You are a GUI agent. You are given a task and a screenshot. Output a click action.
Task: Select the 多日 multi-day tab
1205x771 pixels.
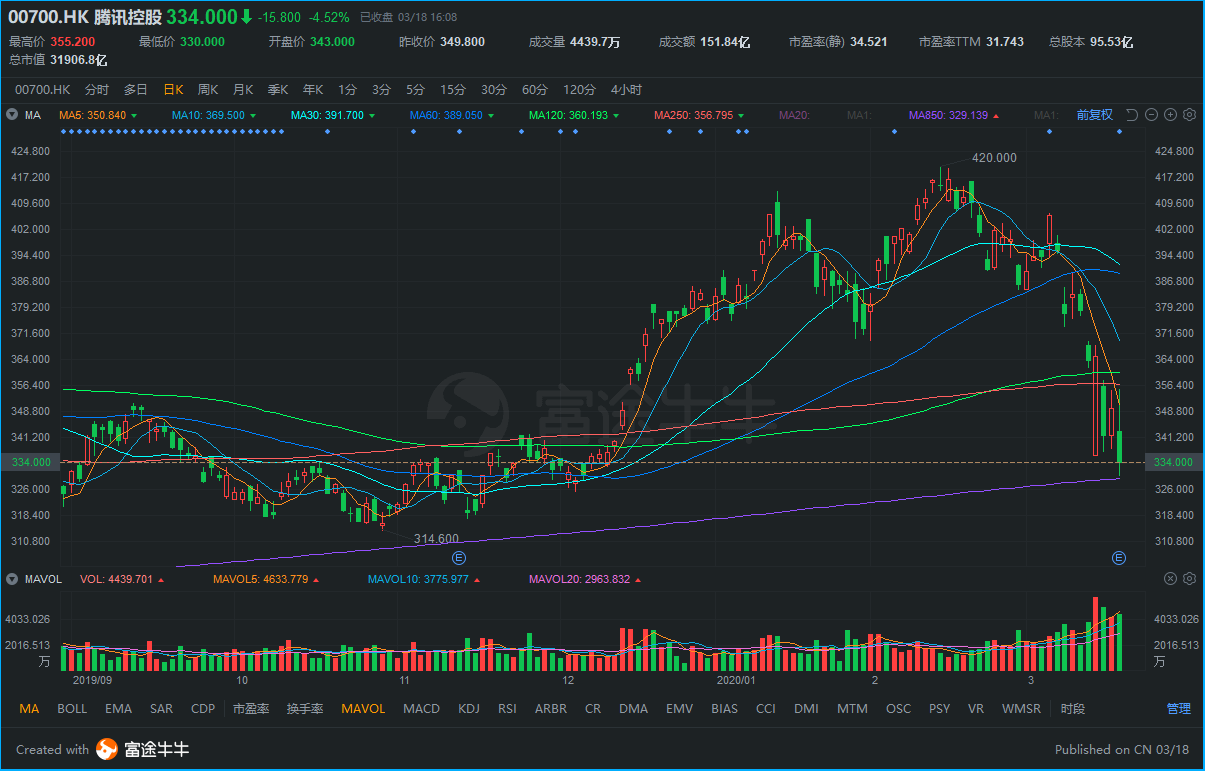[x=136, y=89]
